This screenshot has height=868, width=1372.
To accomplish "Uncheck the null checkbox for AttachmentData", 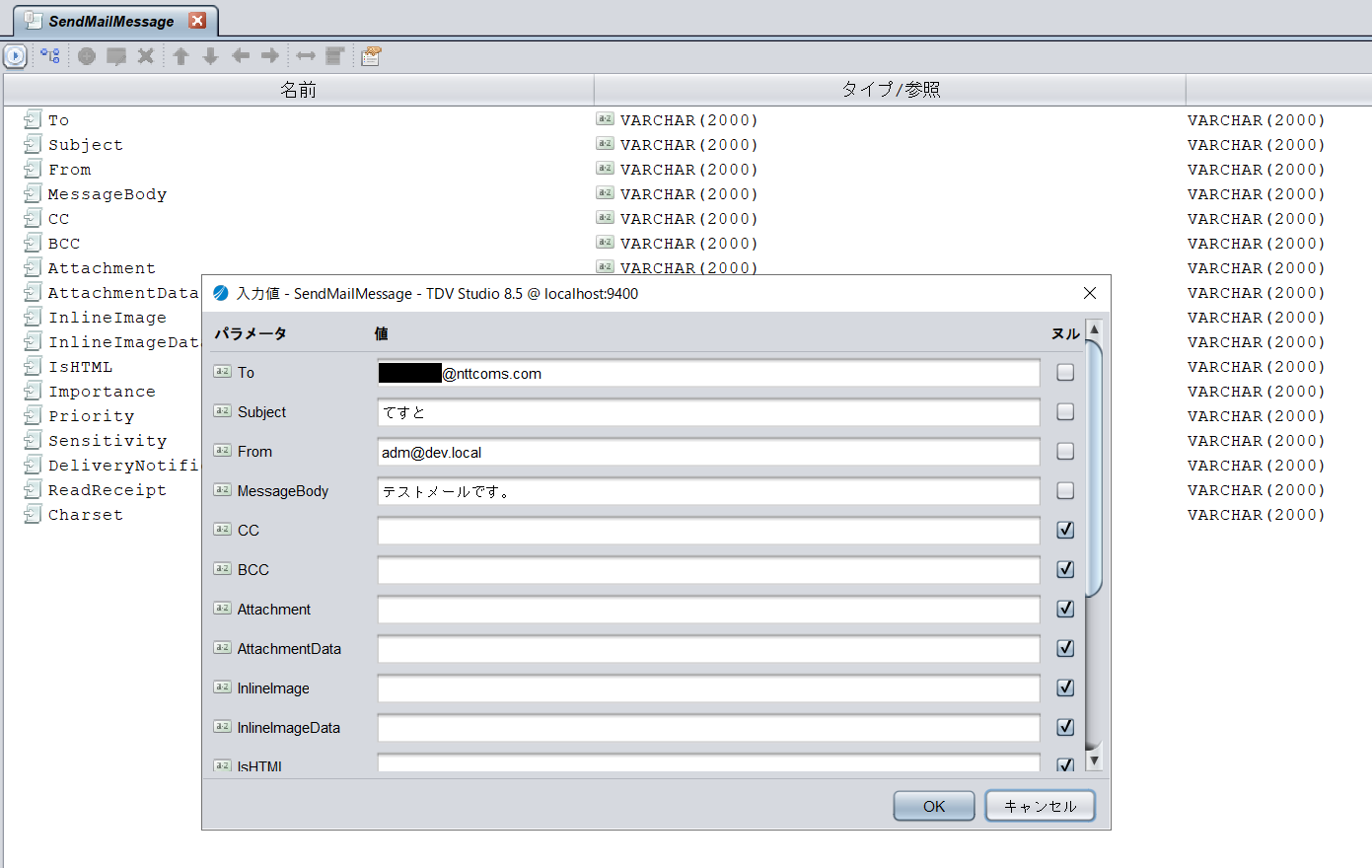I will pyautogui.click(x=1065, y=648).
